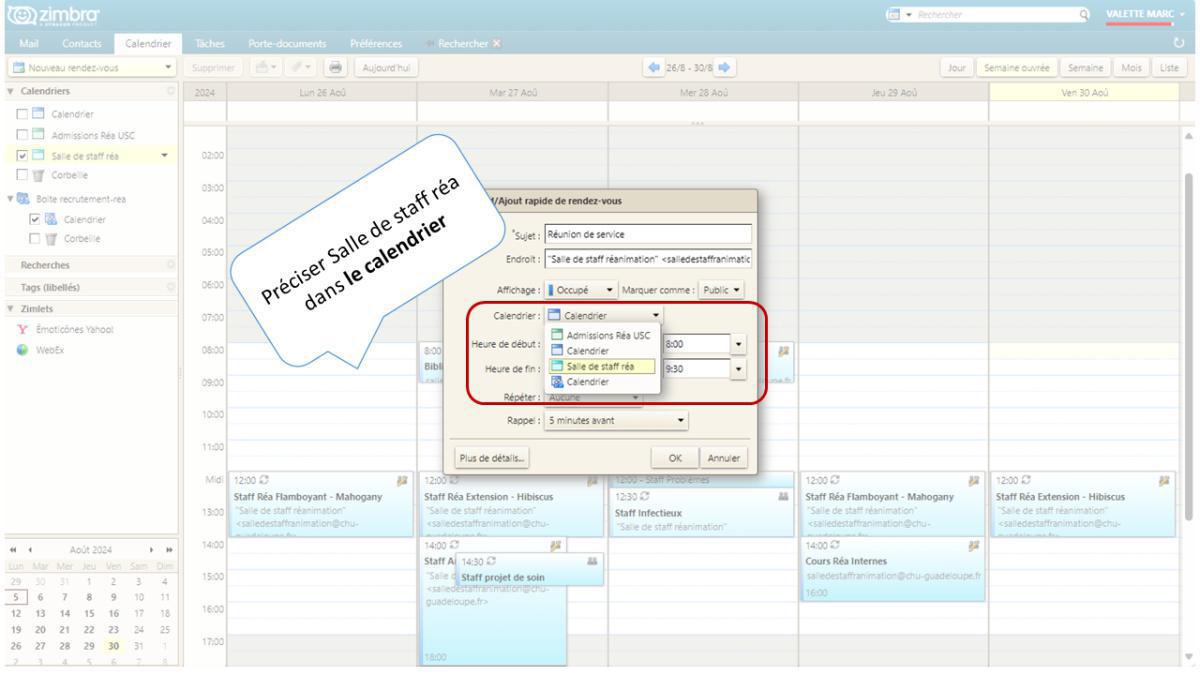The height and width of the screenshot is (675, 1200).
Task: Click the search magnifier icon
Action: pyautogui.click(x=1083, y=14)
